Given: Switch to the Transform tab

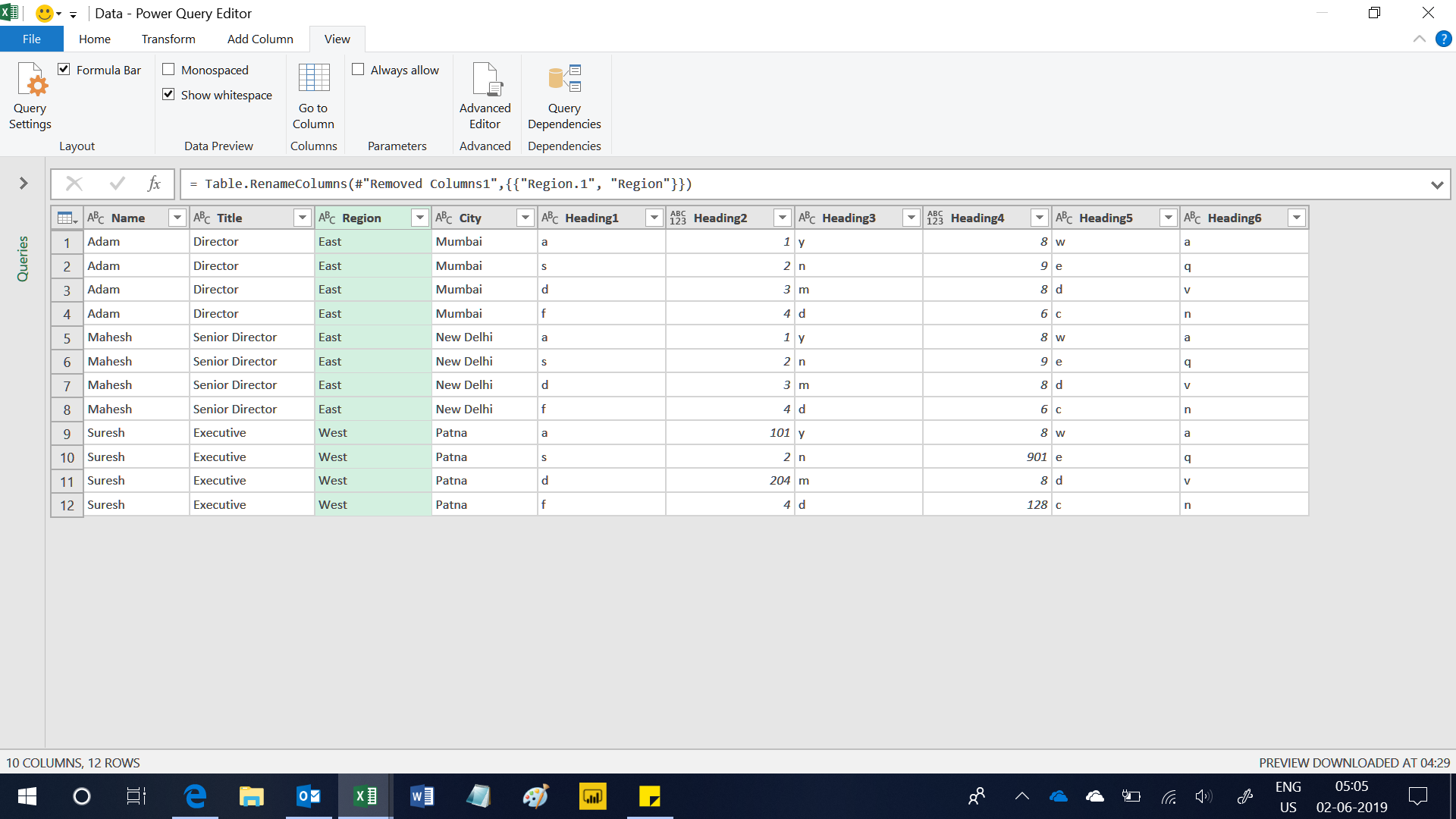Looking at the screenshot, I should [168, 39].
